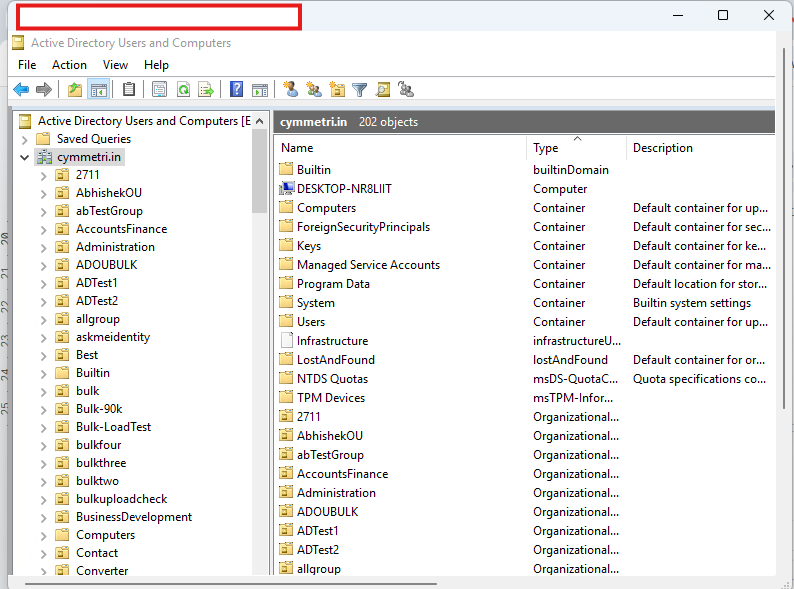Expand the Bulk-LoadTest tree node
The width and height of the screenshot is (794, 589).
point(44,428)
